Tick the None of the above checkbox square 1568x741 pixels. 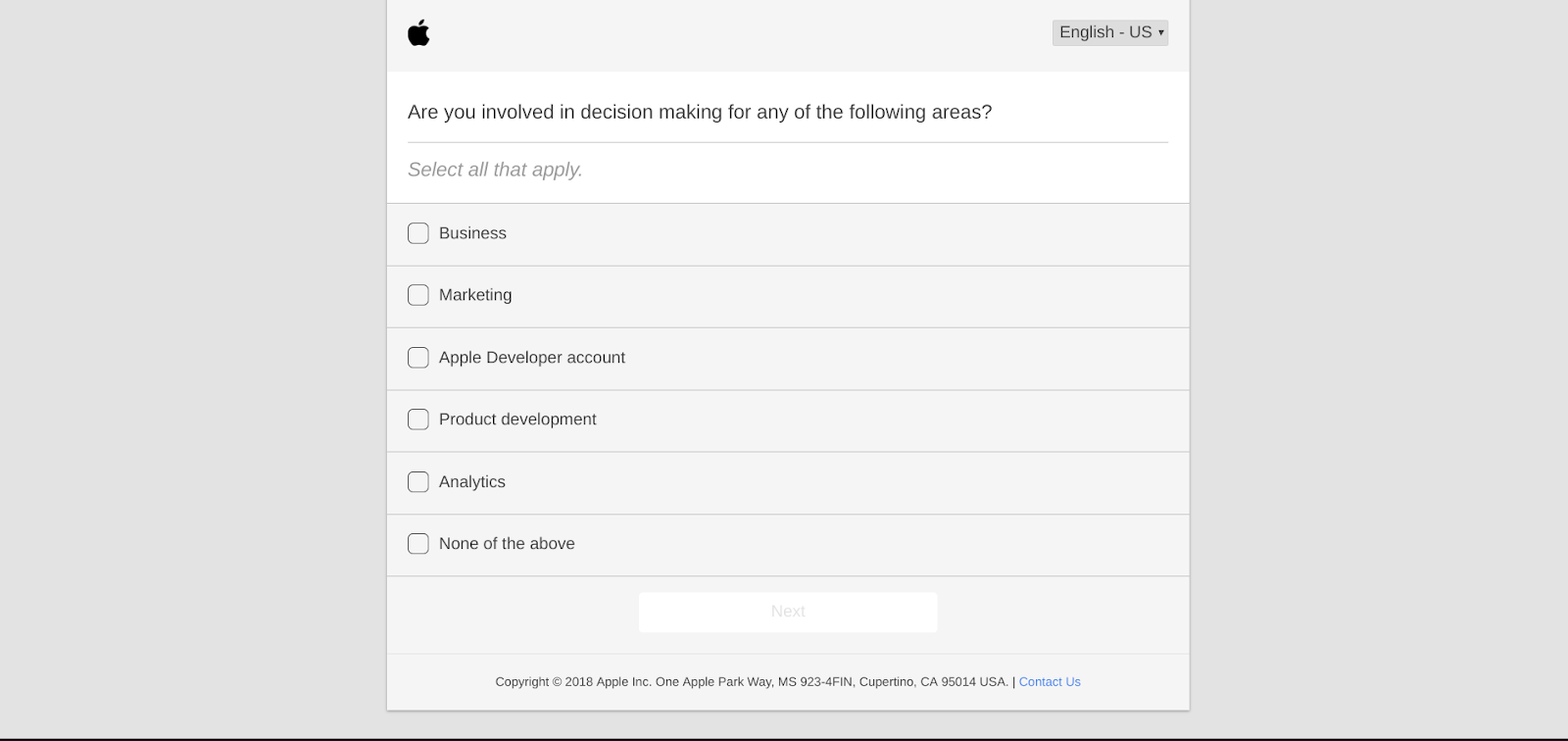coord(418,544)
